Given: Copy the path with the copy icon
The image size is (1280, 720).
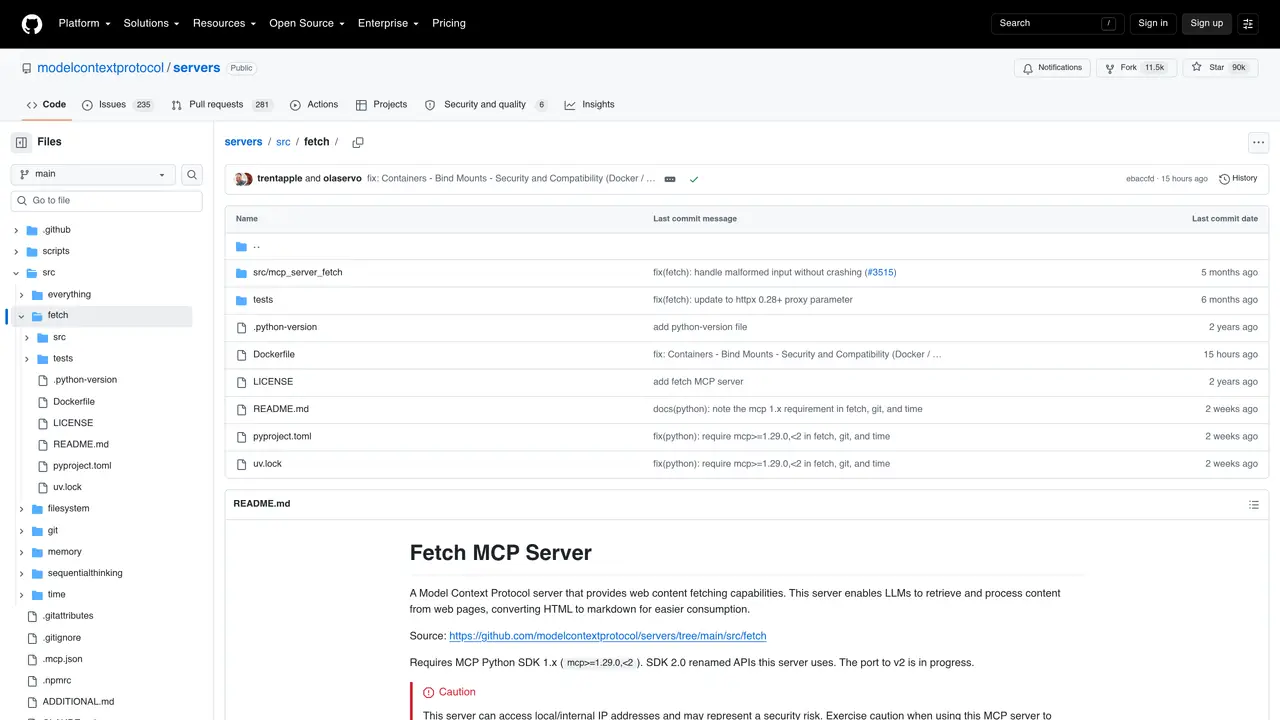Looking at the screenshot, I should [357, 142].
